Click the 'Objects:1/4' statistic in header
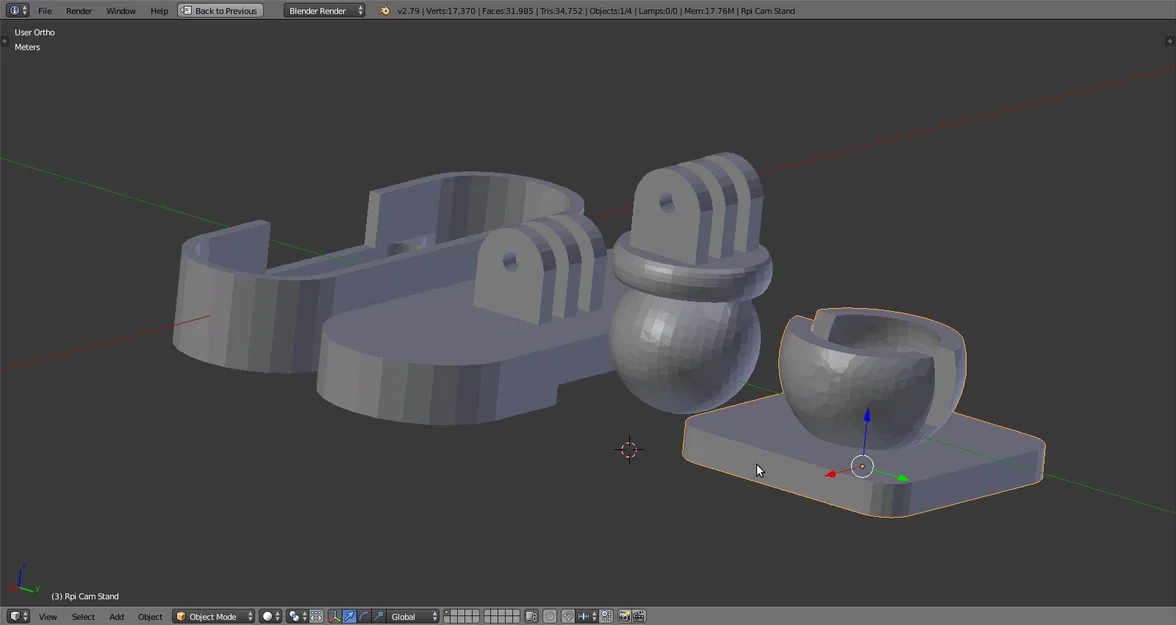 click(x=610, y=11)
